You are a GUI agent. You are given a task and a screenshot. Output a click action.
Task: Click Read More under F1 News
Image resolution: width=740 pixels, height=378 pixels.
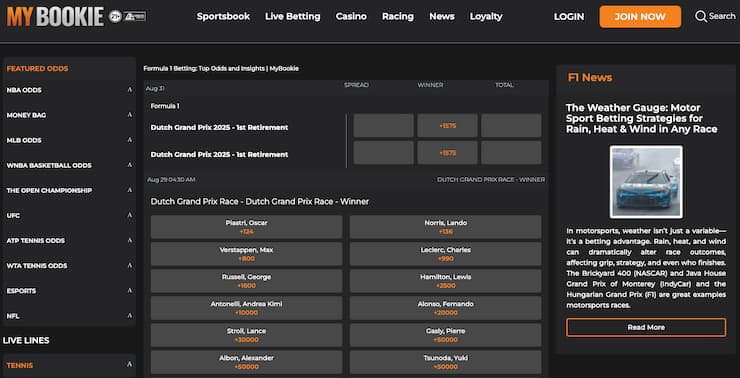tap(646, 327)
